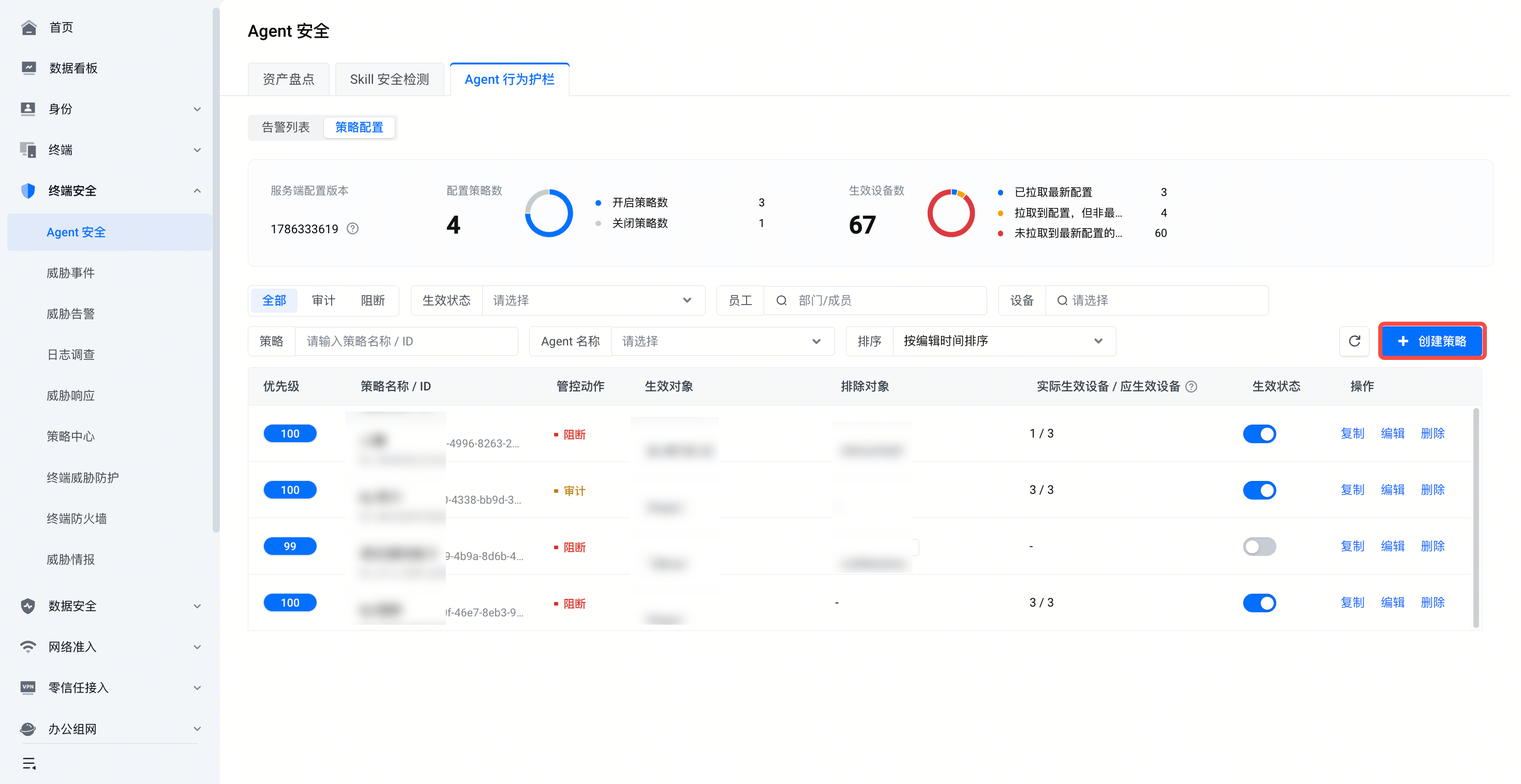Click 复制 on the priority 99 row

click(1352, 546)
